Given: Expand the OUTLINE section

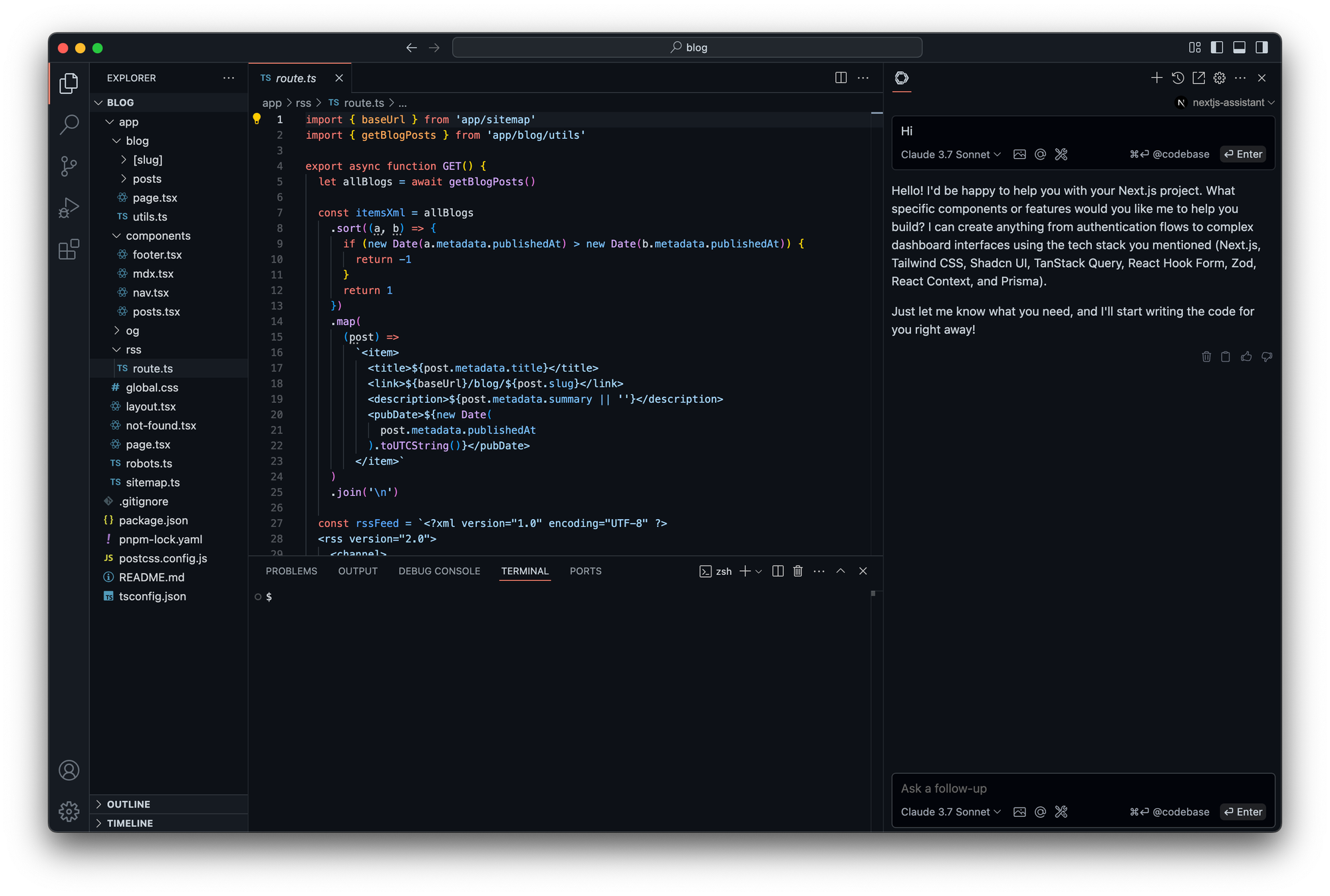Looking at the screenshot, I should 128,804.
